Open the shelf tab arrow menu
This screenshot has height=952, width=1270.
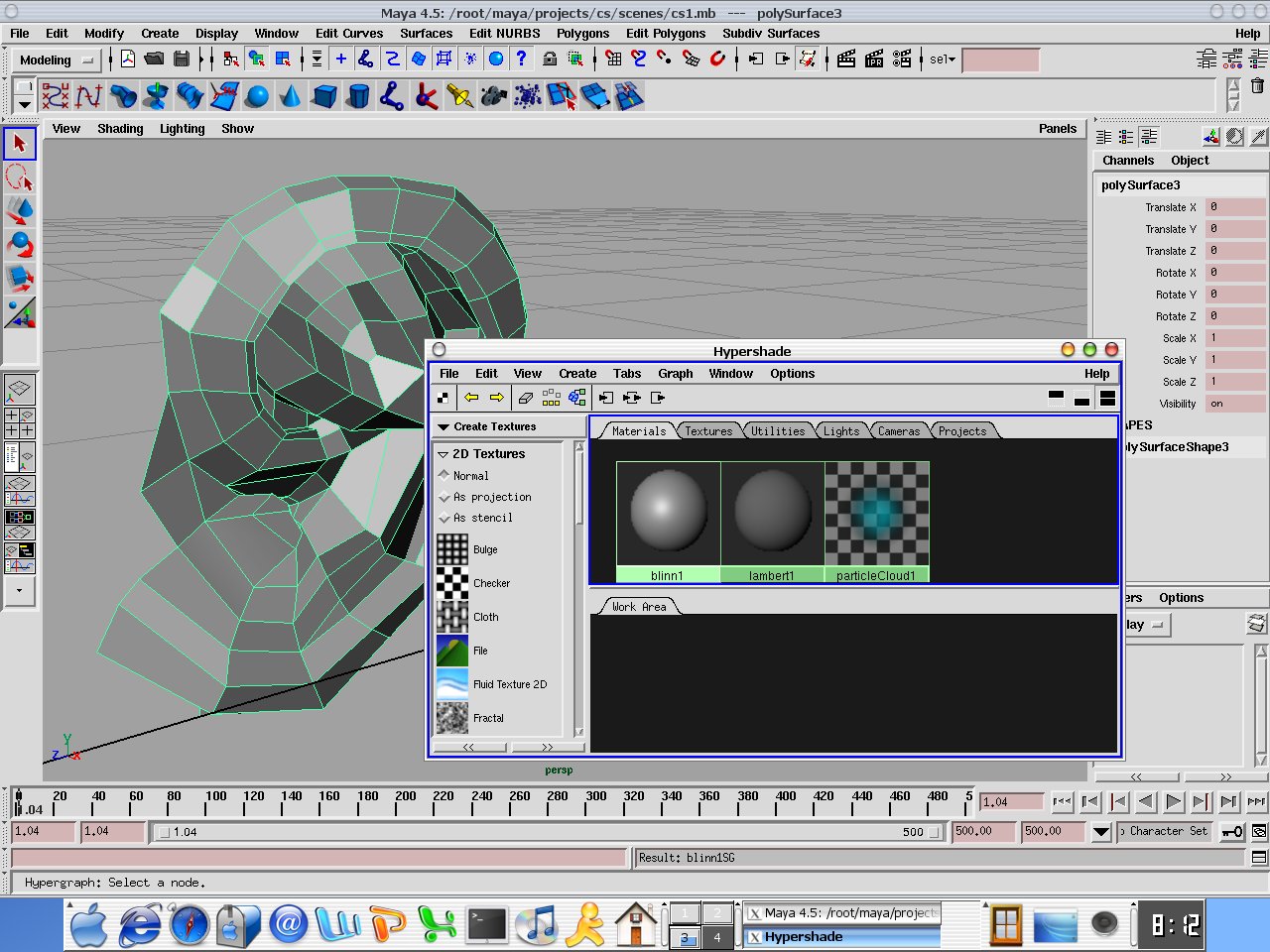pyautogui.click(x=24, y=104)
